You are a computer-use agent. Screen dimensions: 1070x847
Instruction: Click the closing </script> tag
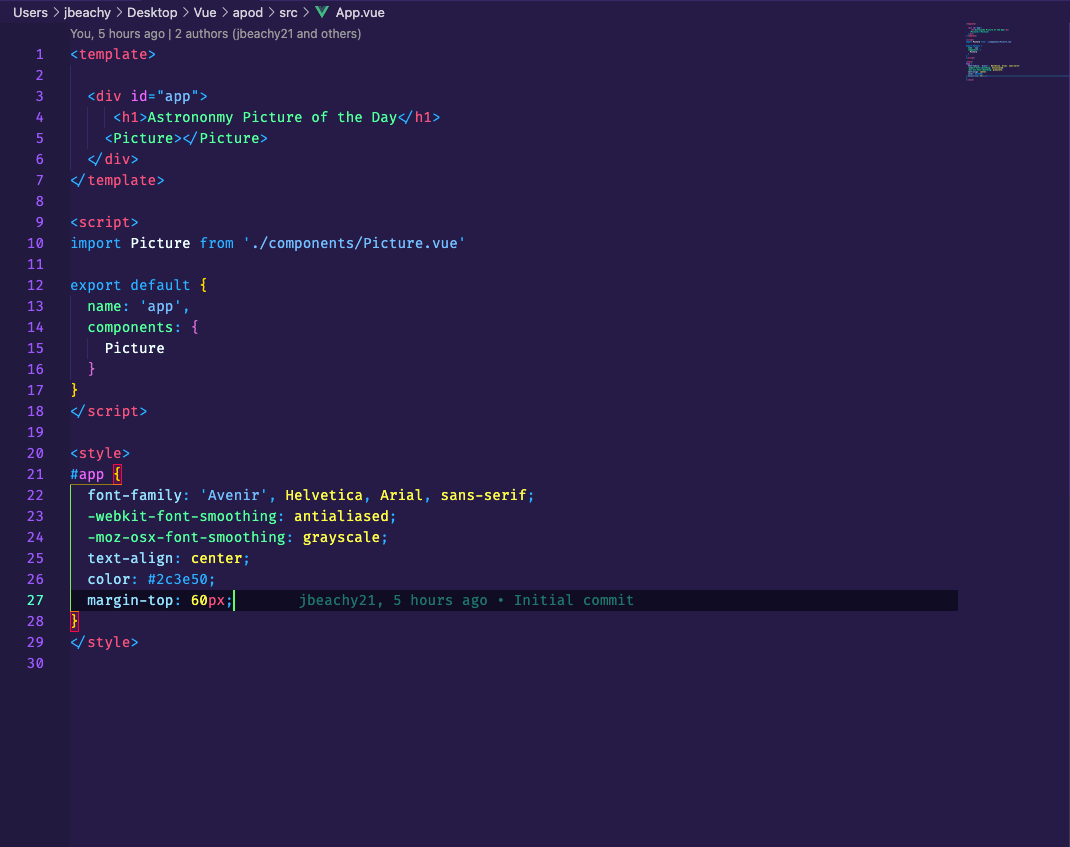(x=109, y=411)
